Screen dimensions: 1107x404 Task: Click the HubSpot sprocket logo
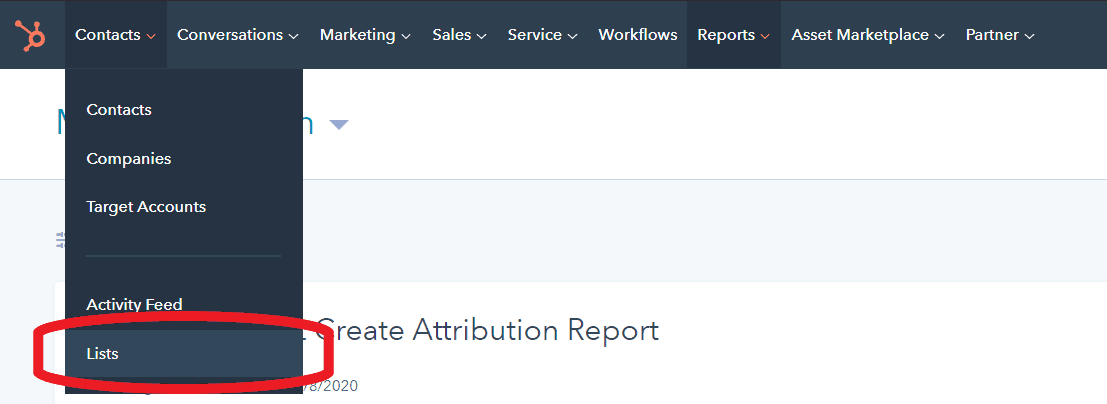tap(30, 35)
